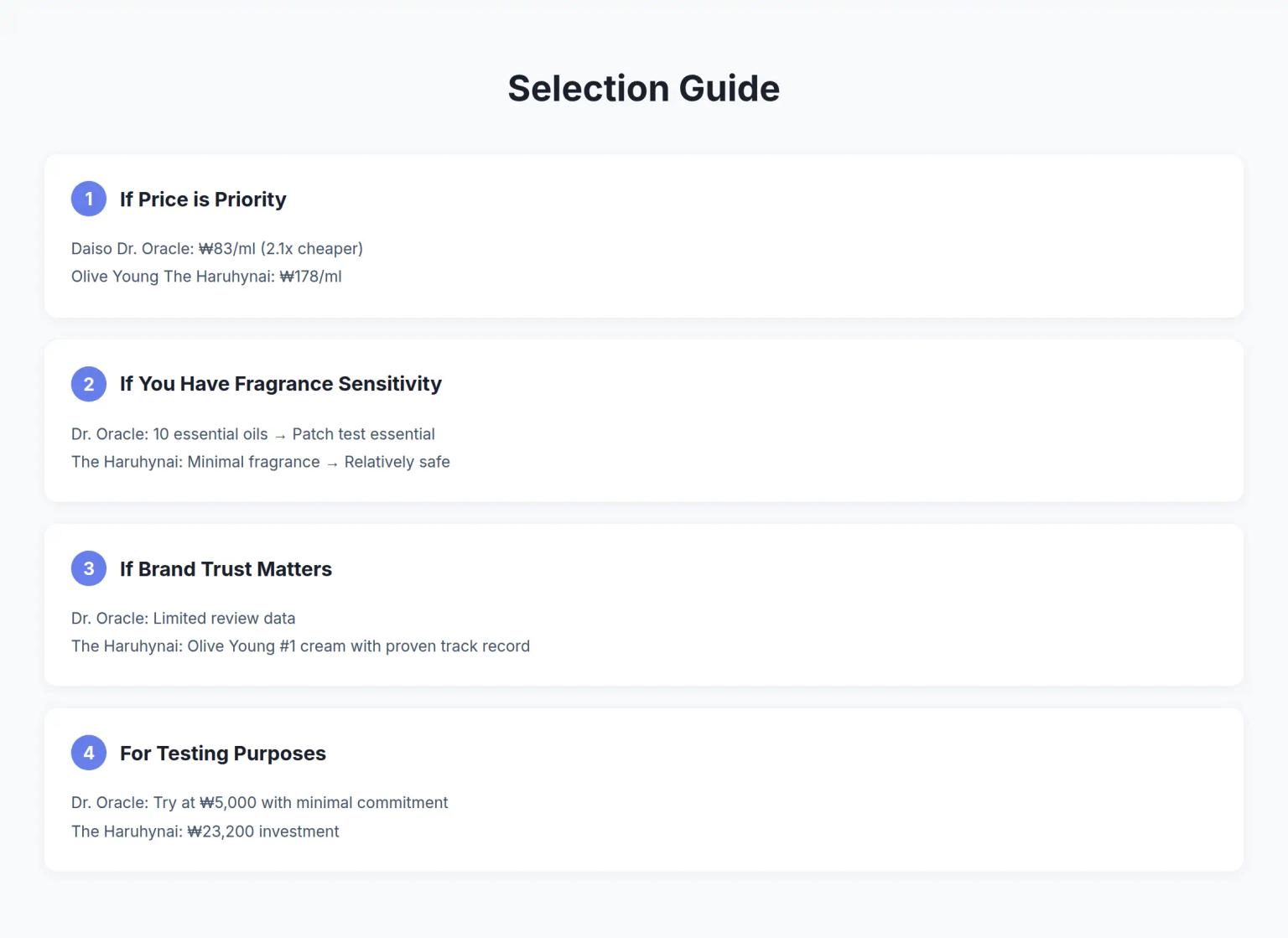1288x938 pixels.
Task: Select the 'If You Have Fragrance Sensitivity' heading
Action: click(281, 383)
